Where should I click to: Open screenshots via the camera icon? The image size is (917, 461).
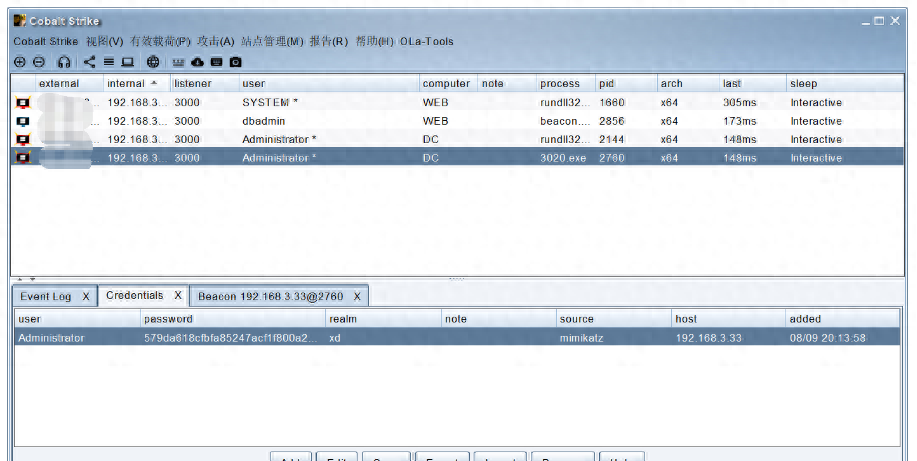[235, 61]
